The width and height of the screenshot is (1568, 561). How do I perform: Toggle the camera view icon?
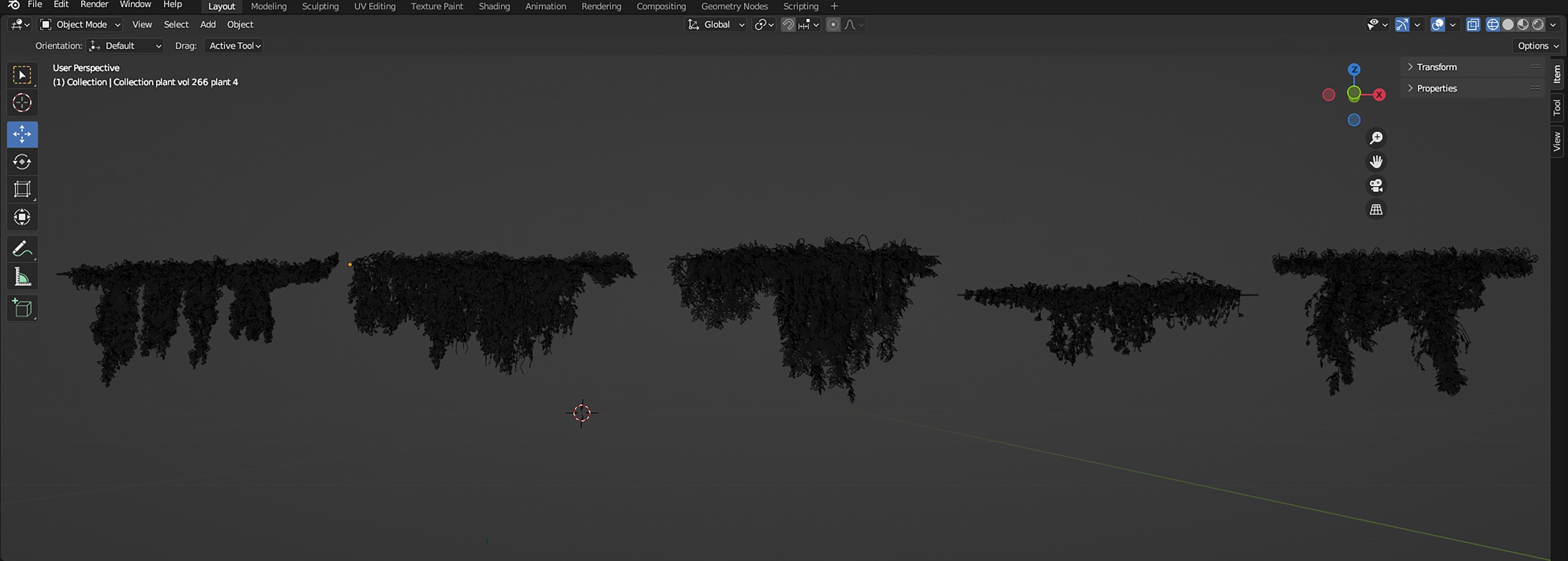point(1376,186)
